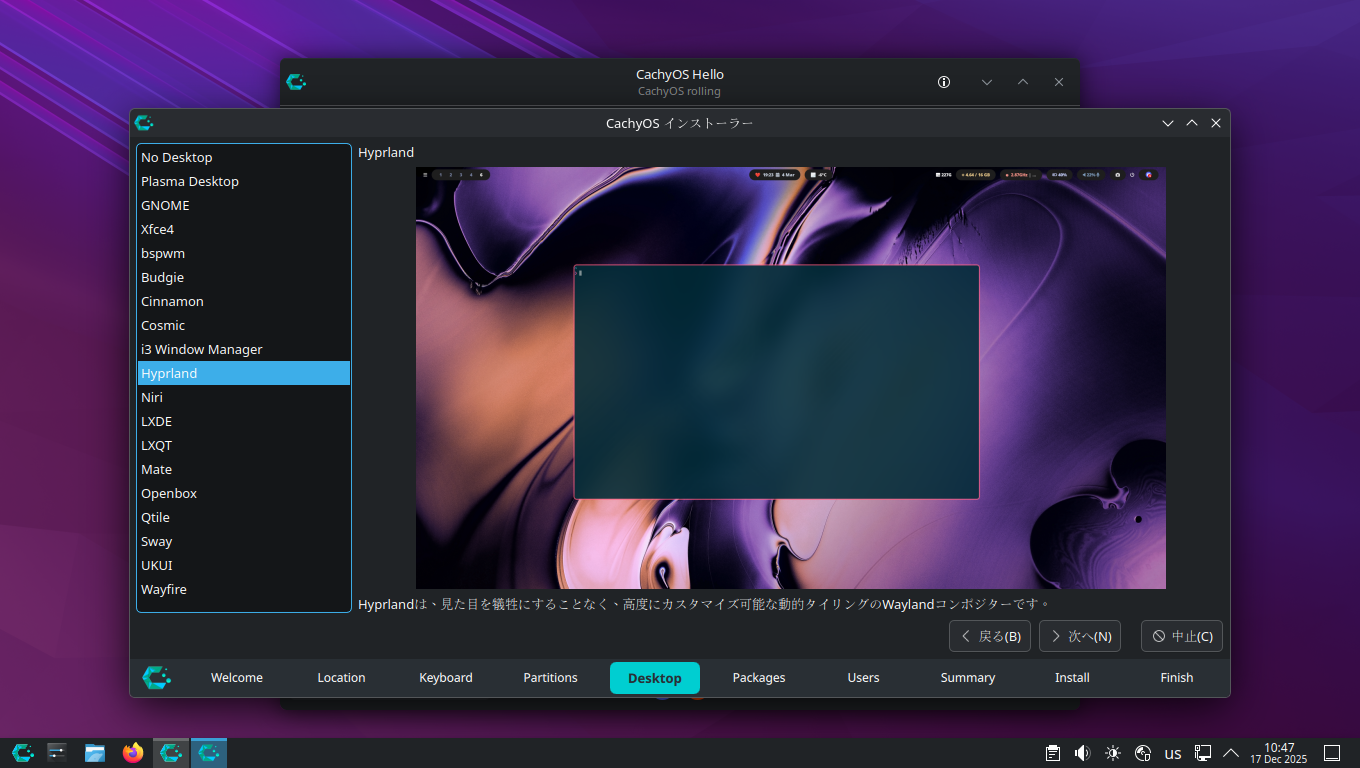This screenshot has width=1360, height=768.
Task: Click the CachyOS logo beside the Welcome step
Action: point(157,678)
